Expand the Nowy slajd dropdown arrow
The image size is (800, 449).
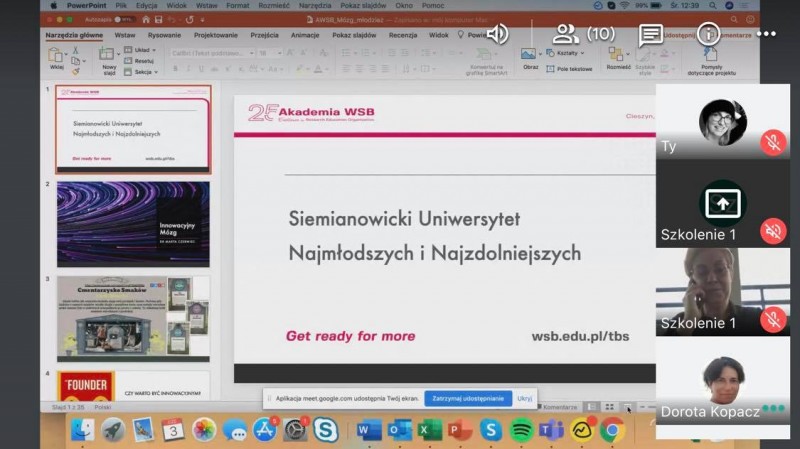tap(118, 54)
